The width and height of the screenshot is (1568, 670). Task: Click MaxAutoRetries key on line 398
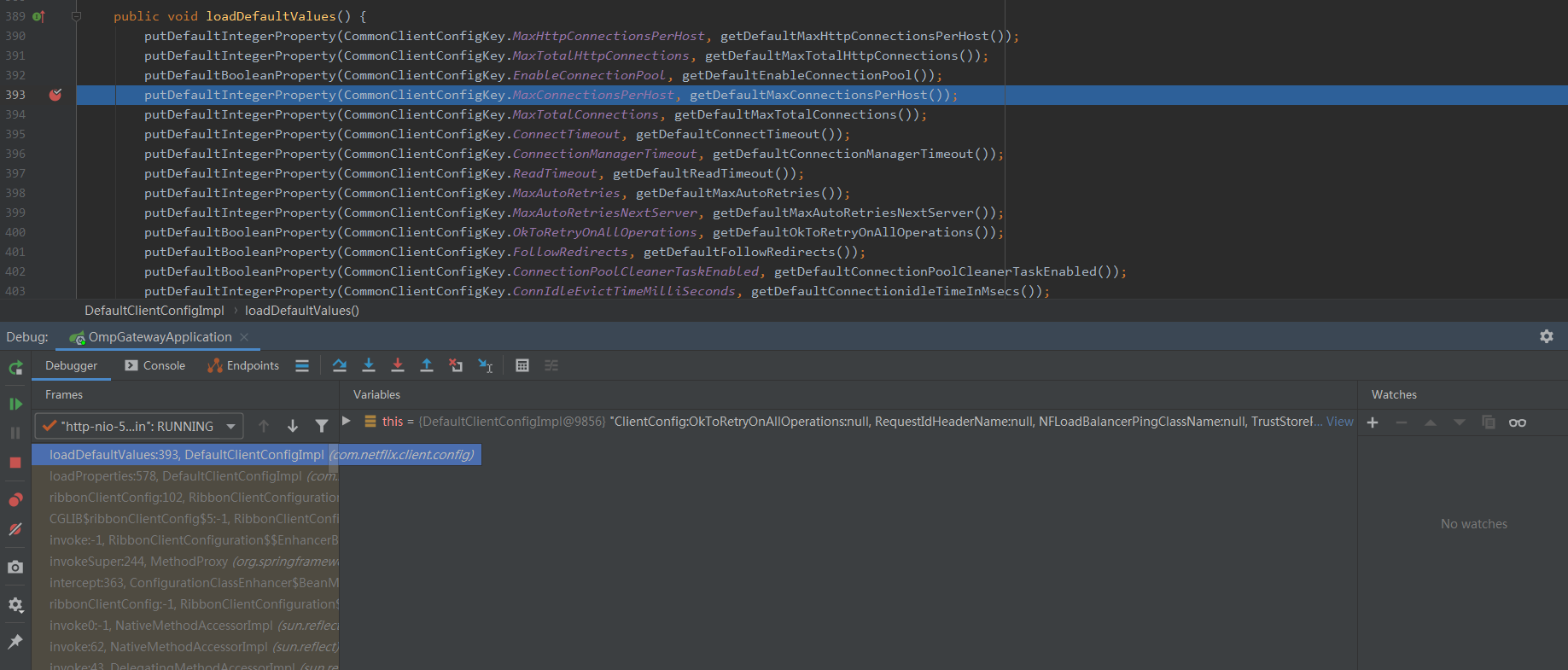coord(567,193)
